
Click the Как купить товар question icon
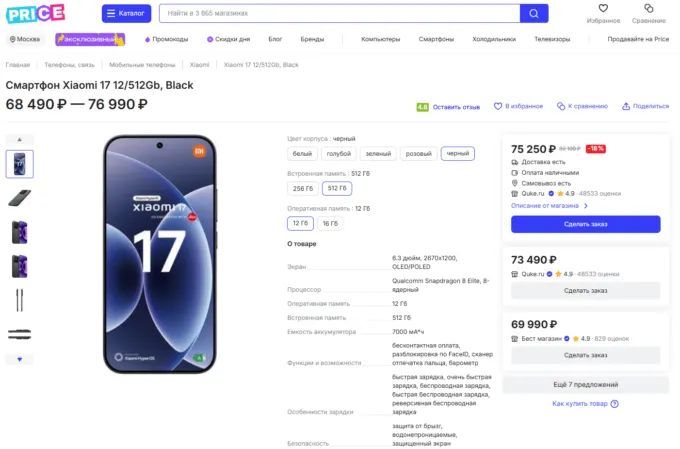pos(615,404)
